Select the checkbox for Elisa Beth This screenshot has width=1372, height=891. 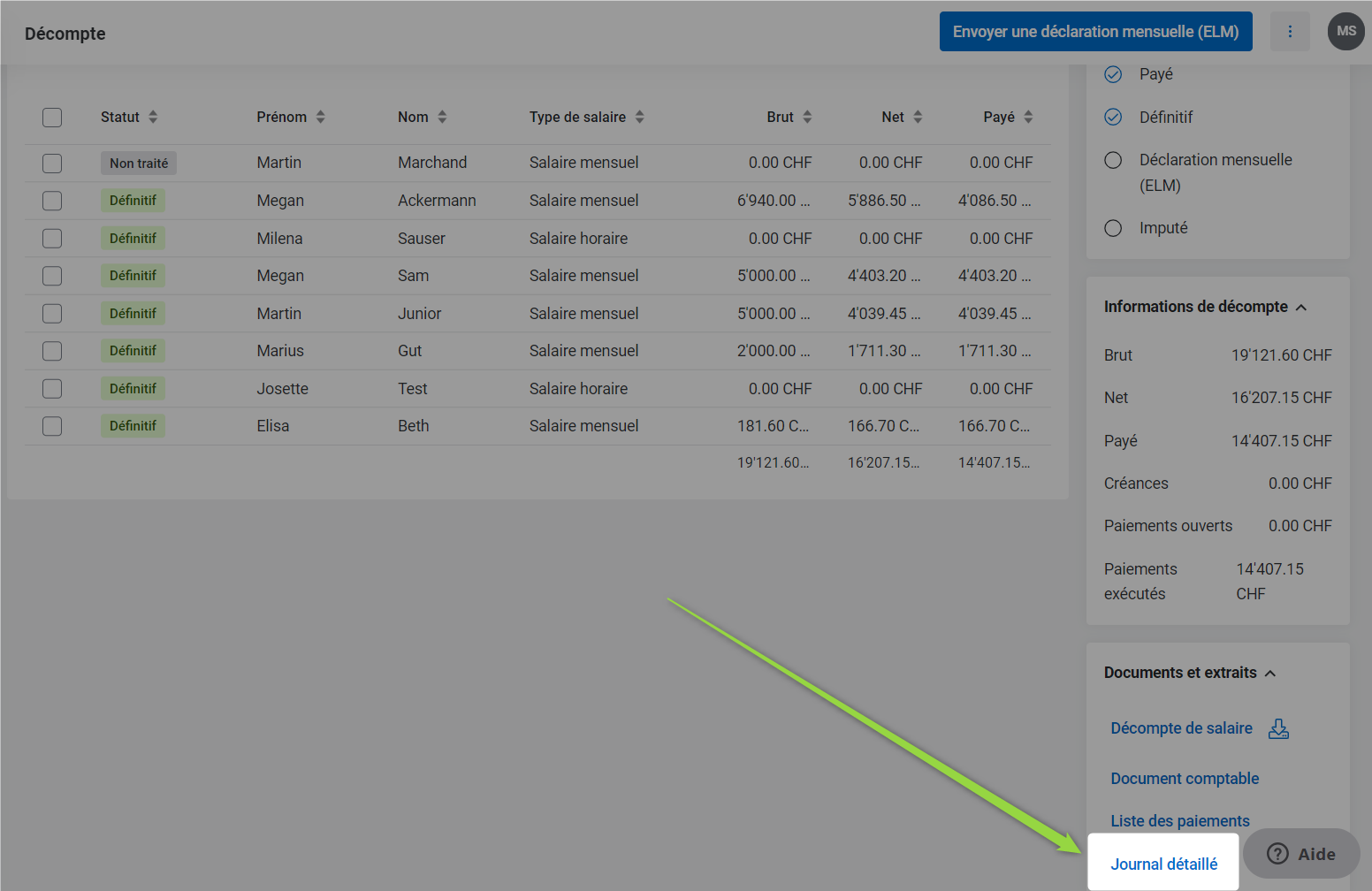point(52,426)
